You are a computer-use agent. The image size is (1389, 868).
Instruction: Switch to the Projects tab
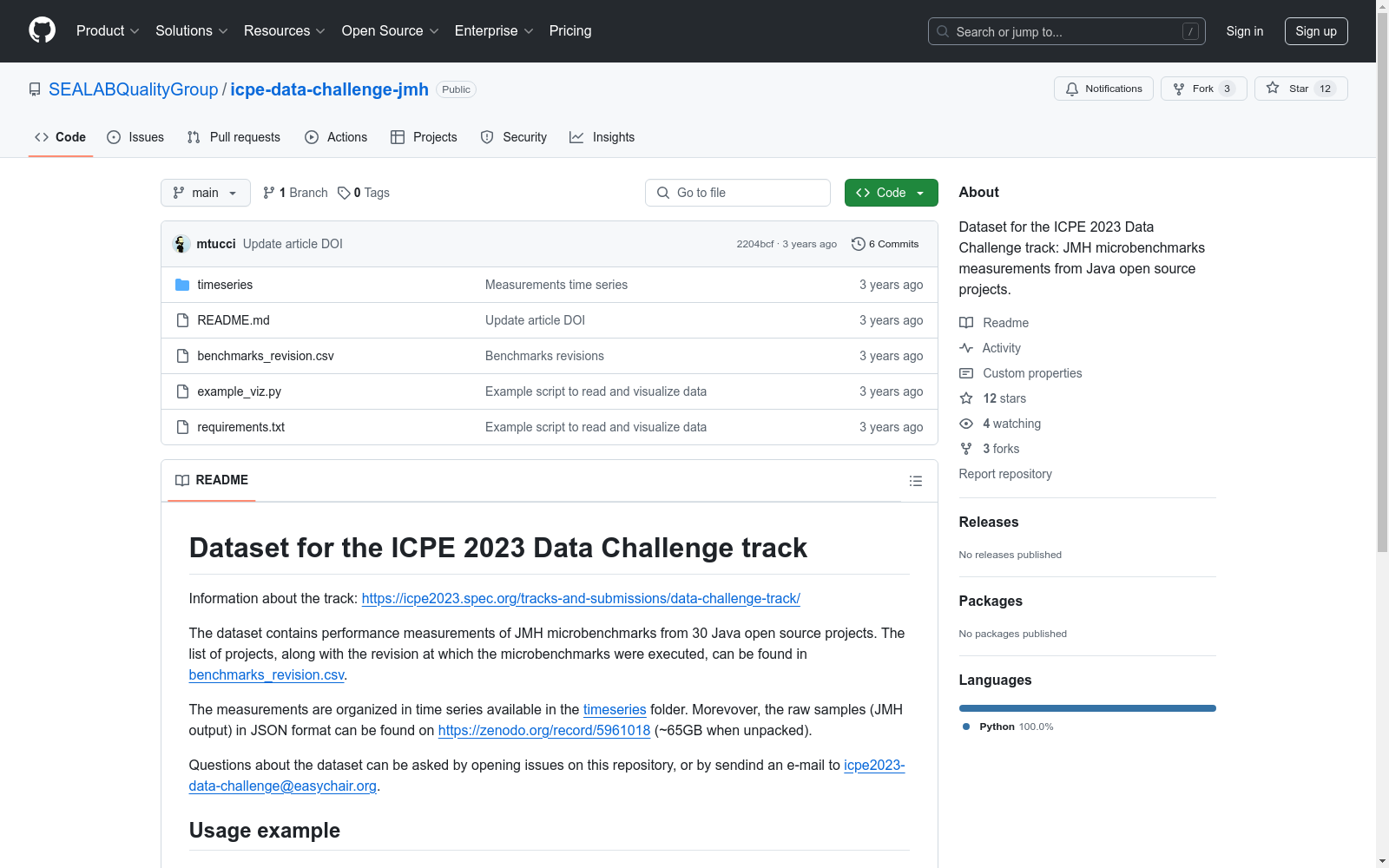424,137
